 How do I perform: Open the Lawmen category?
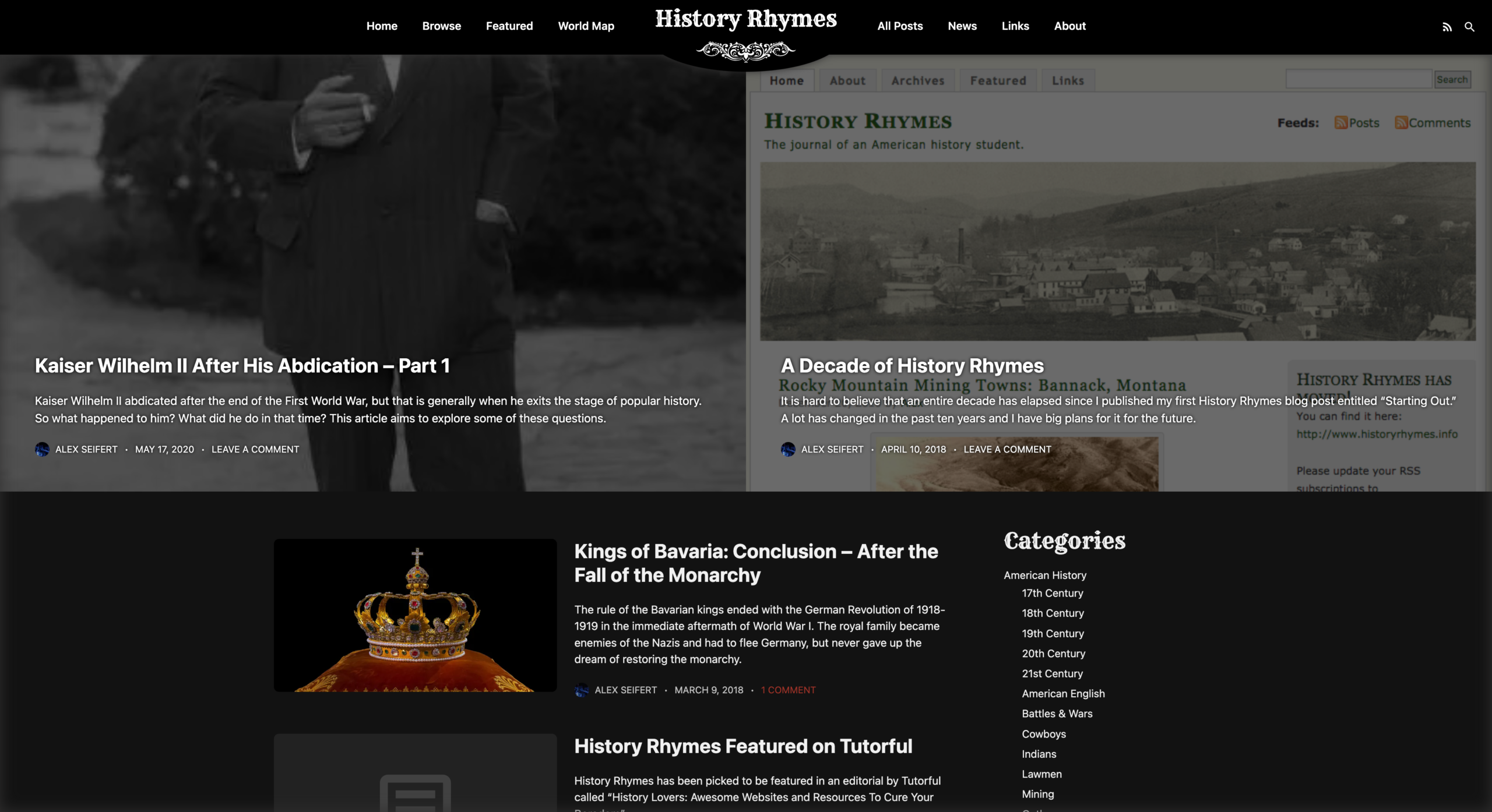point(1041,775)
